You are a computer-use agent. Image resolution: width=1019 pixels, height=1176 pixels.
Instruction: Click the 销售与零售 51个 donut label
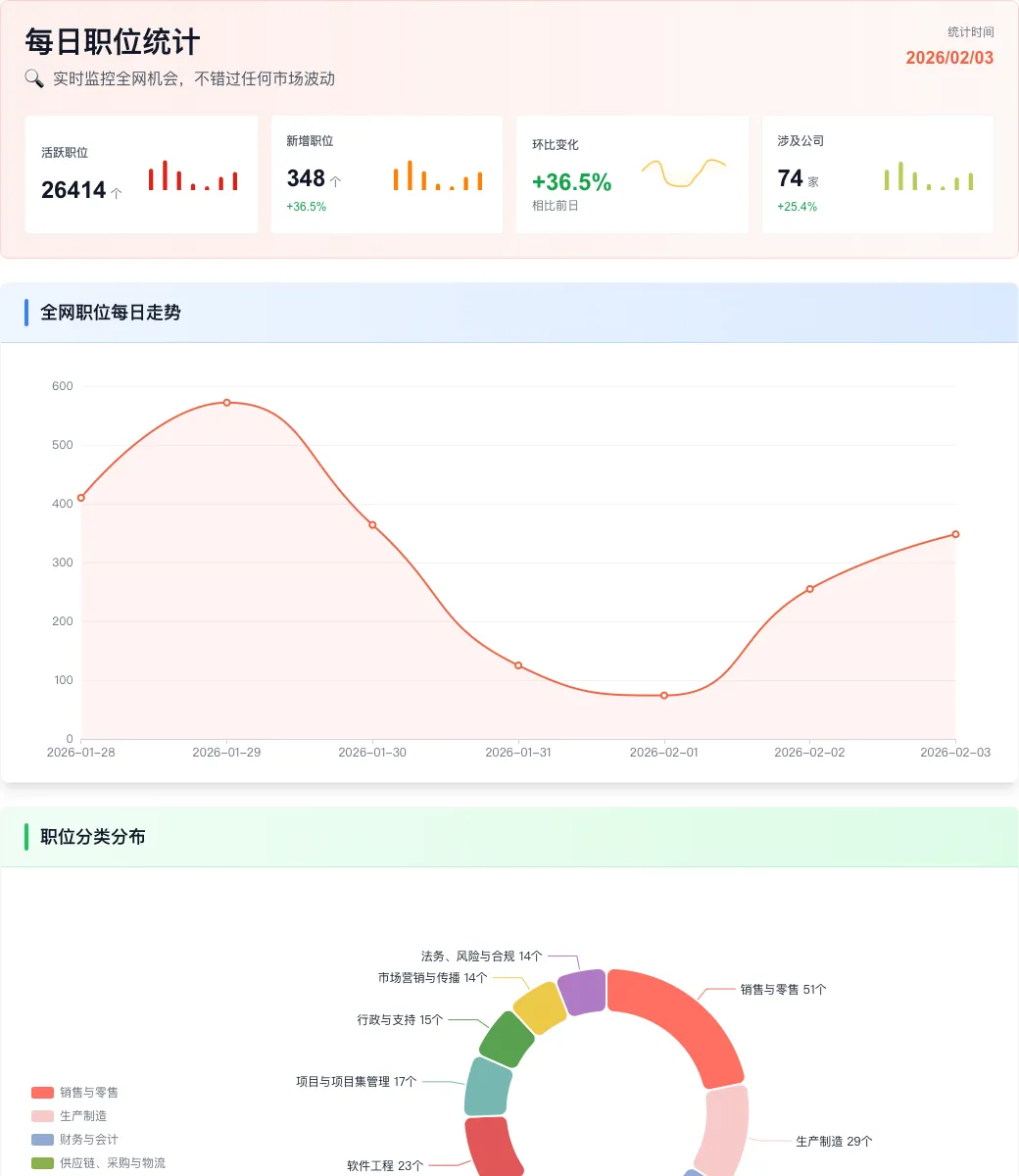click(783, 990)
